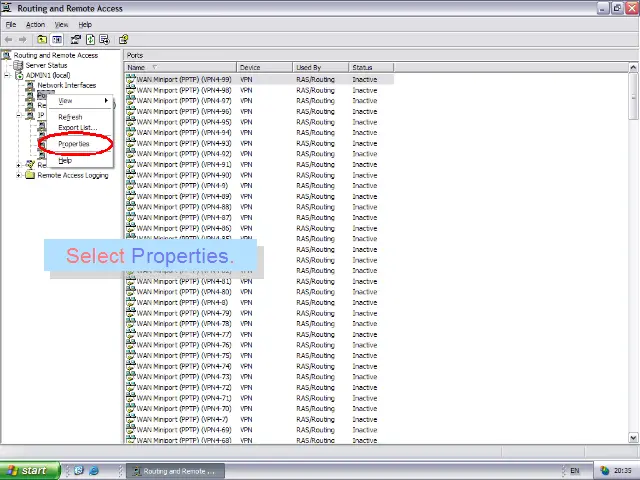The height and width of the screenshot is (480, 640).
Task: Sort by the Status column header
Action: click(x=371, y=67)
